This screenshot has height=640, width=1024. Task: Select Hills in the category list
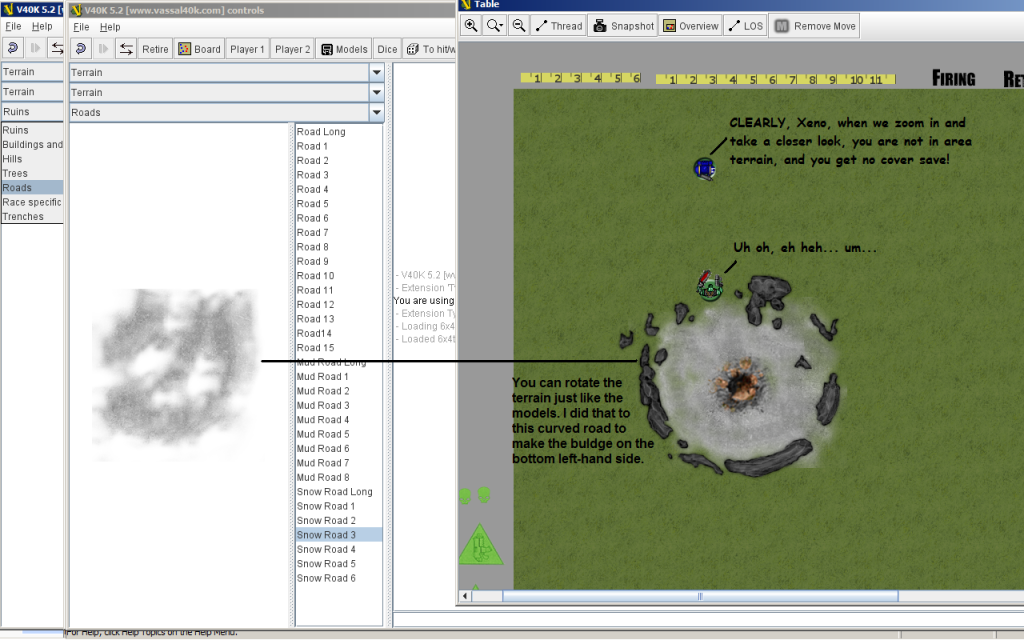[x=32, y=159]
